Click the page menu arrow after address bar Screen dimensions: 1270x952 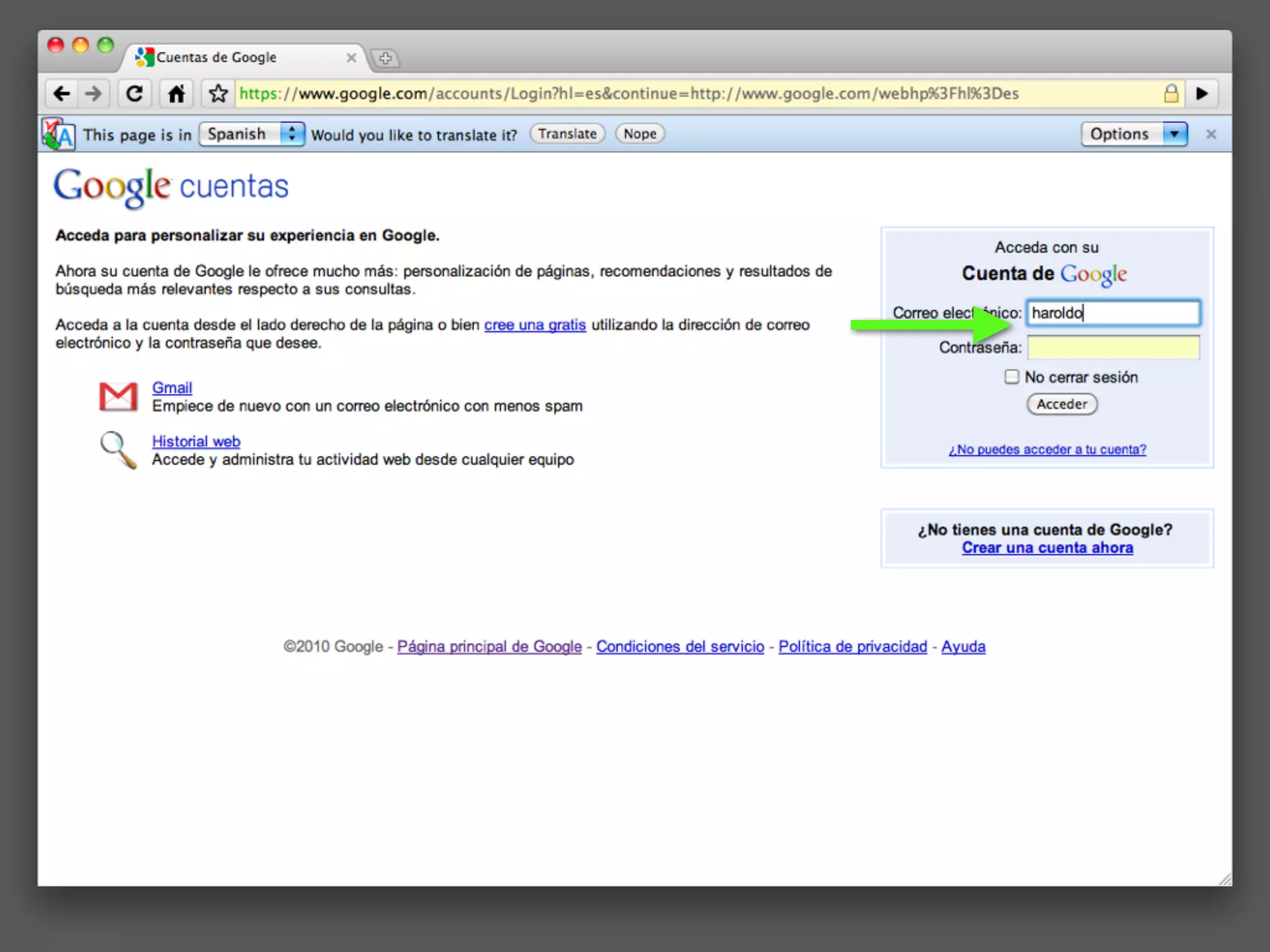[x=1202, y=94]
